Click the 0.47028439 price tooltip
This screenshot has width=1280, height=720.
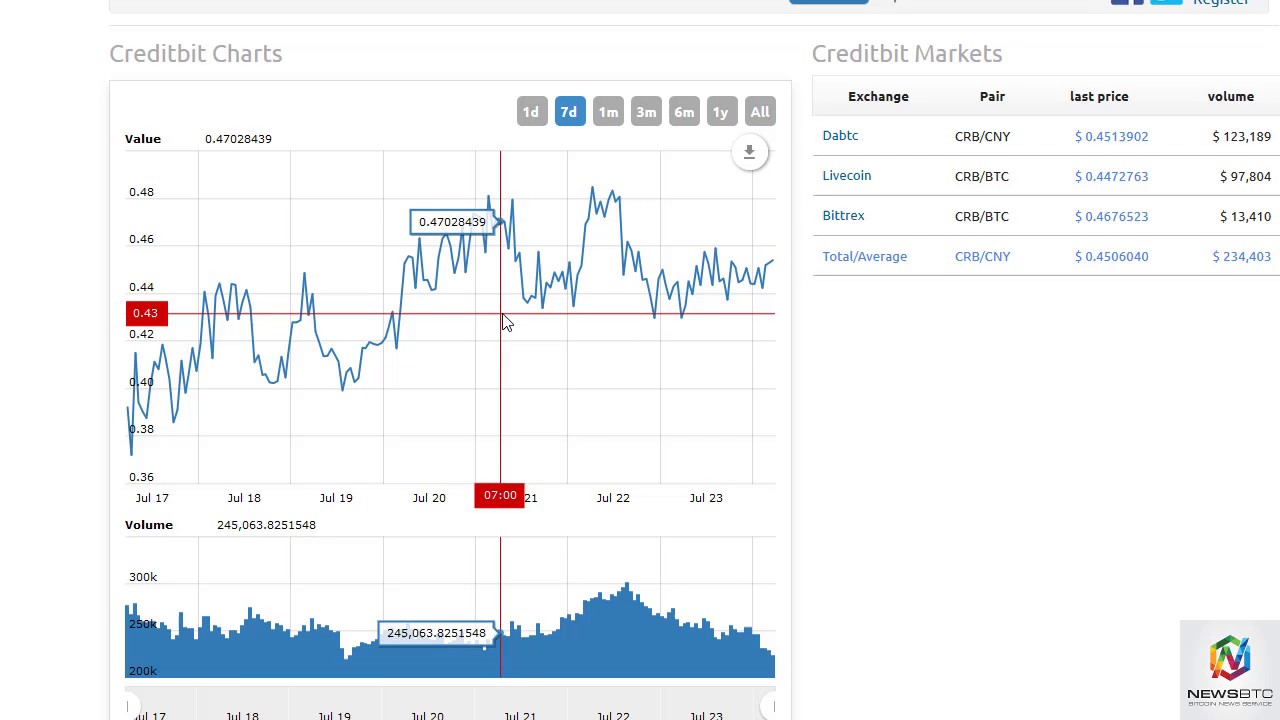tap(452, 222)
